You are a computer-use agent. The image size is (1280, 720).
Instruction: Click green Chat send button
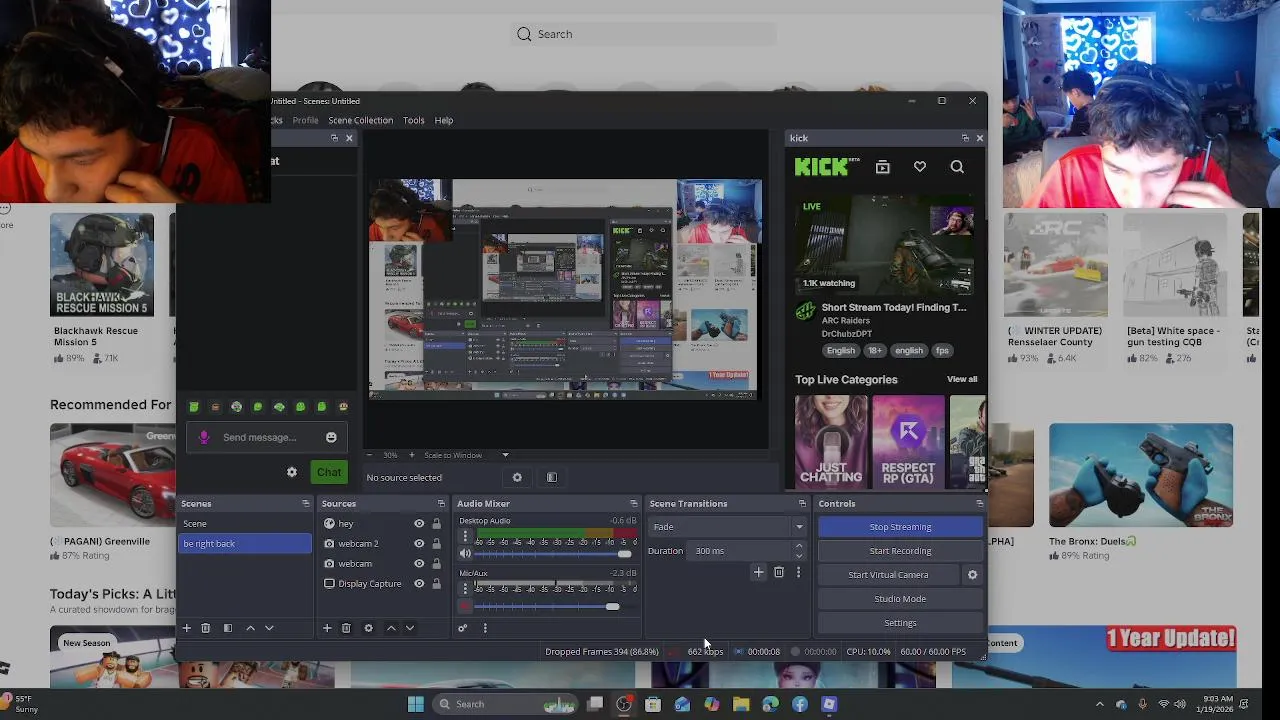pyautogui.click(x=329, y=472)
